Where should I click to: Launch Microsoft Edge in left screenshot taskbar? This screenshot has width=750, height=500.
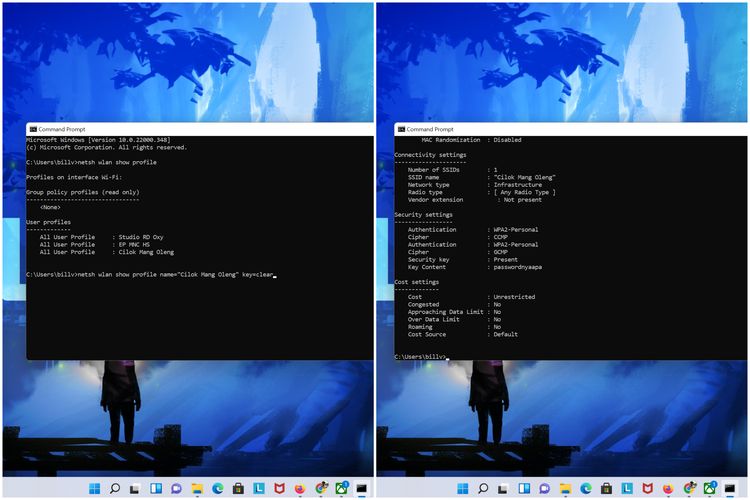[218, 488]
